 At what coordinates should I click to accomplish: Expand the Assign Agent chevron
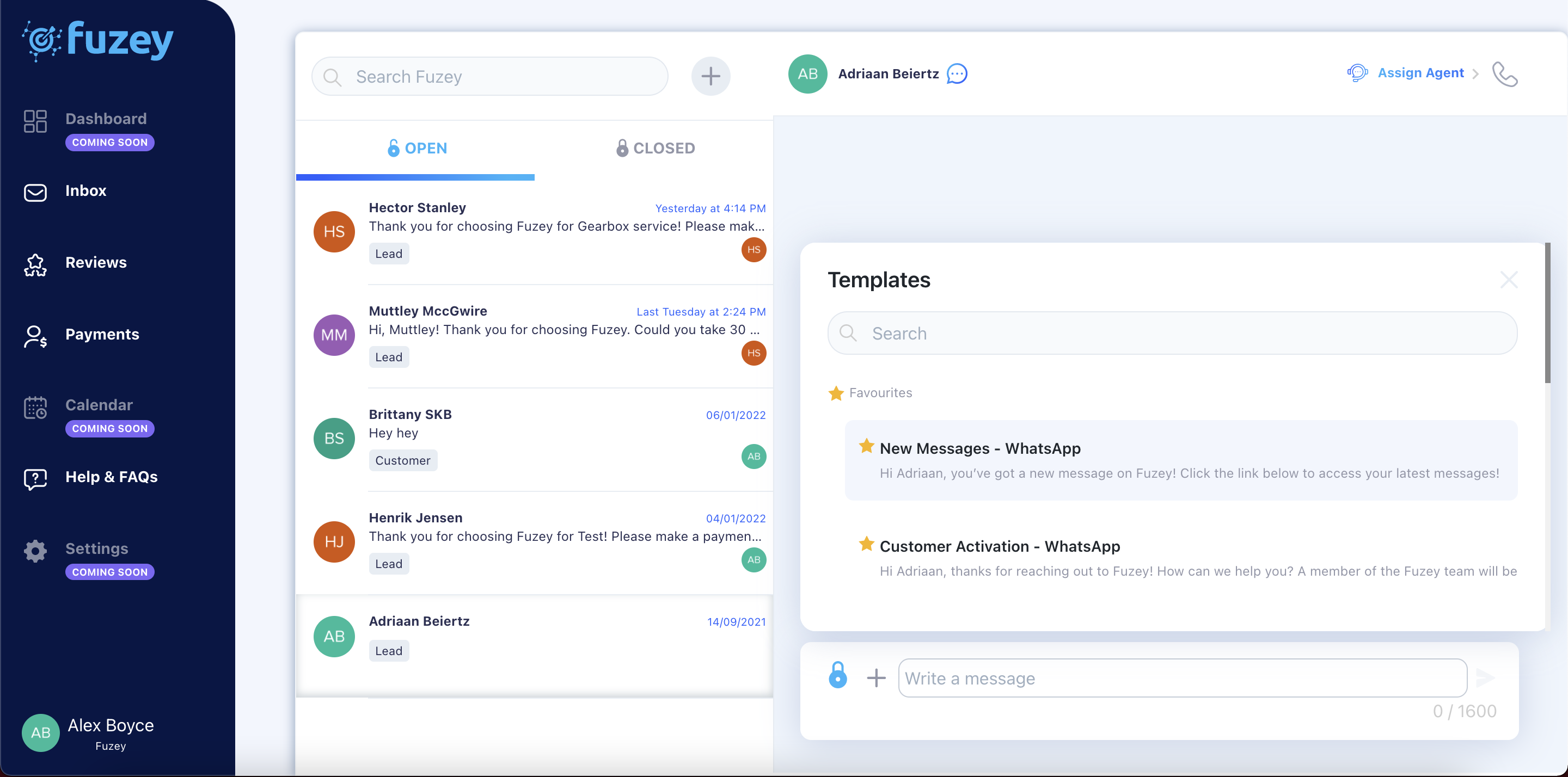[x=1475, y=73]
